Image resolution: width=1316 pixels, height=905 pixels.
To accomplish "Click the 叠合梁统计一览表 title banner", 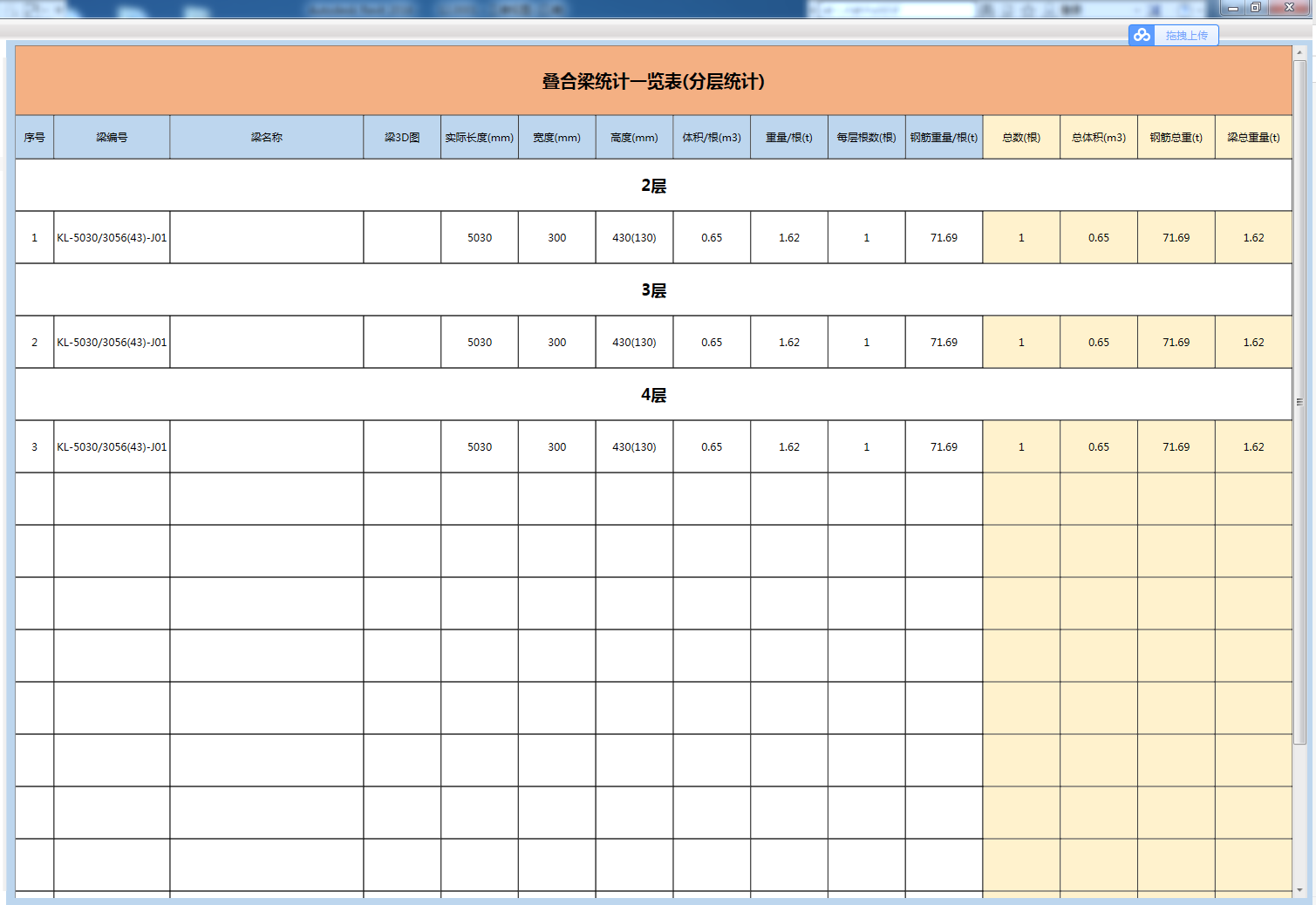I will 653,81.
